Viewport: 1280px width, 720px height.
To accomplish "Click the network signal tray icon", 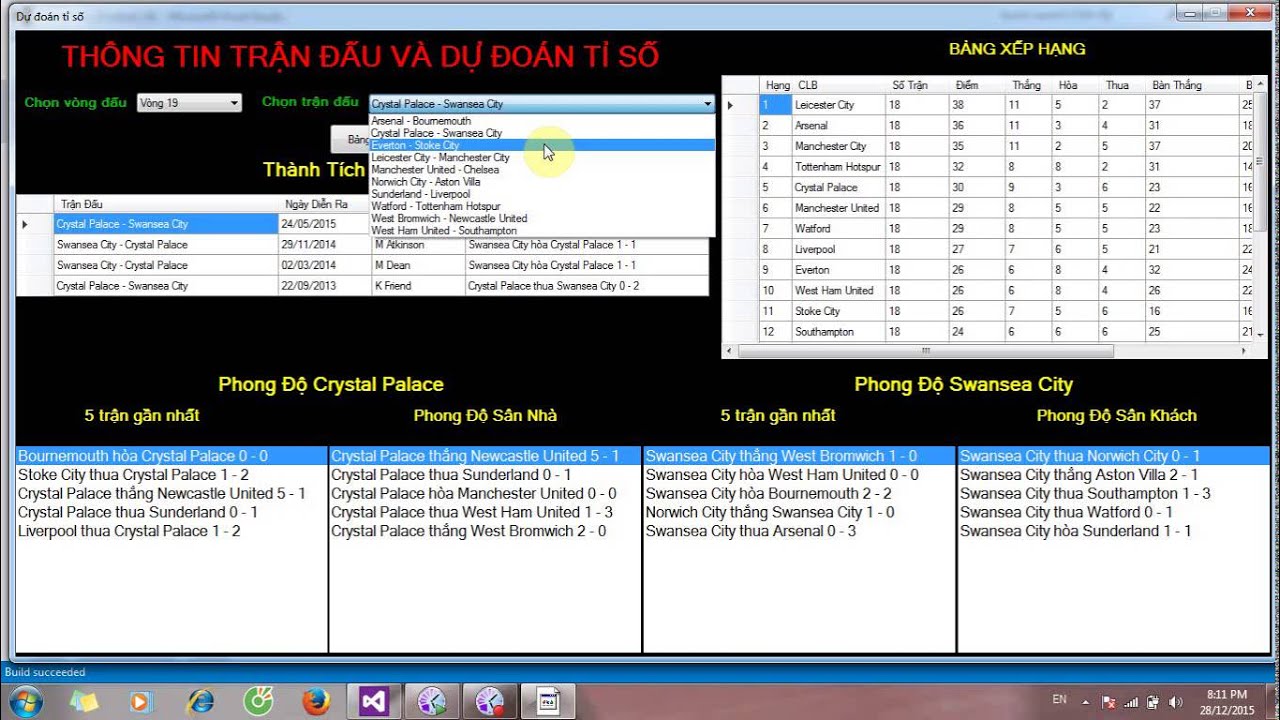I will pyautogui.click(x=1133, y=702).
